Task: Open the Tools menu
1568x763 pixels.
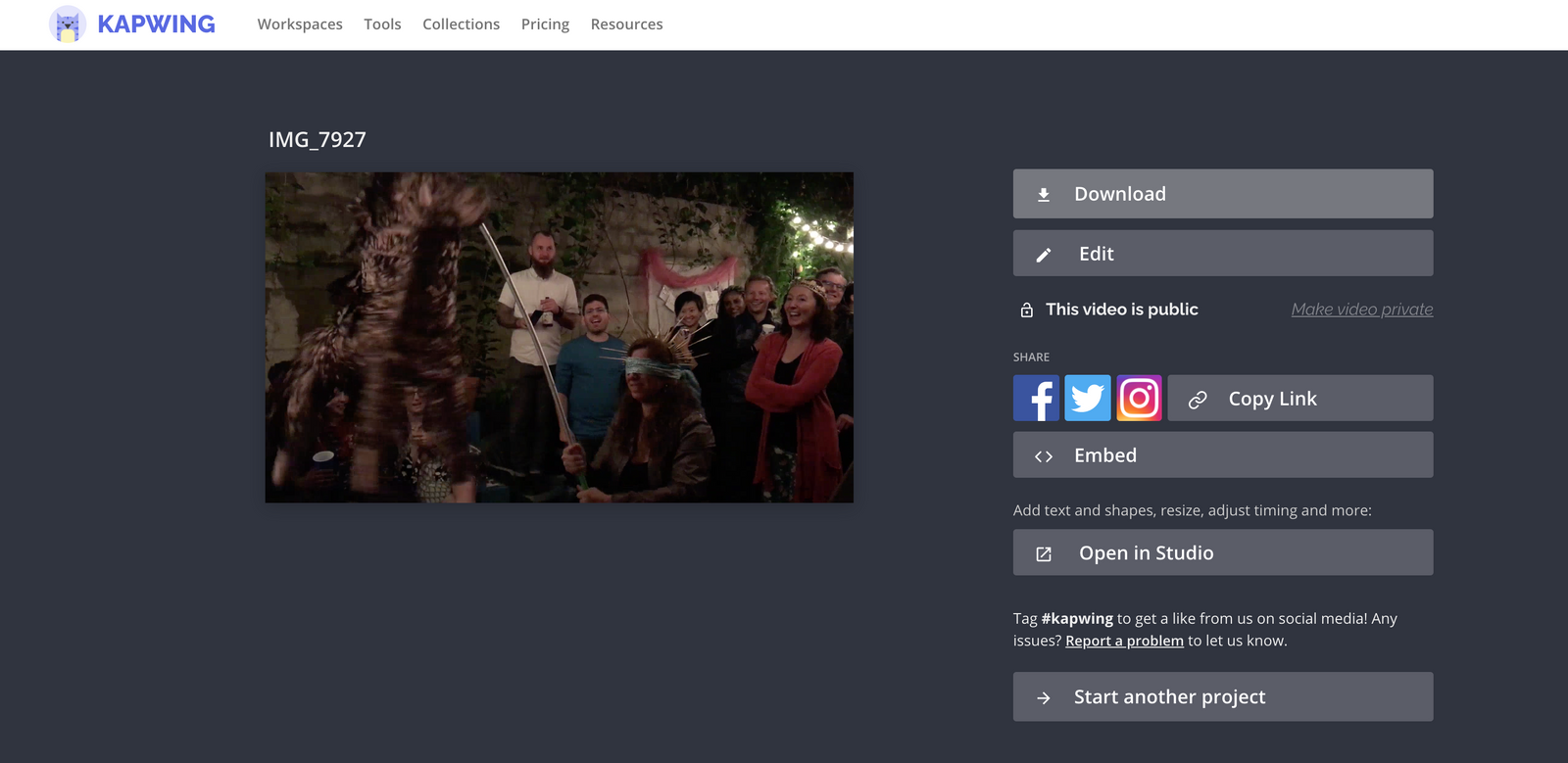Action: (382, 24)
